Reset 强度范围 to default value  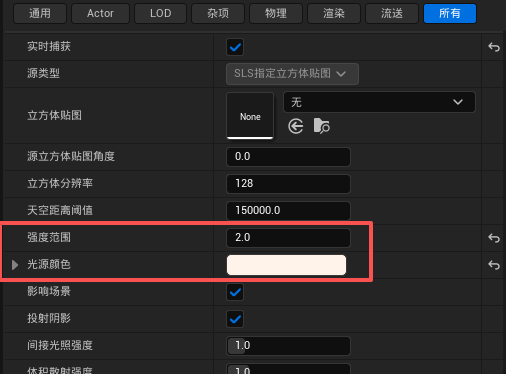tap(494, 238)
